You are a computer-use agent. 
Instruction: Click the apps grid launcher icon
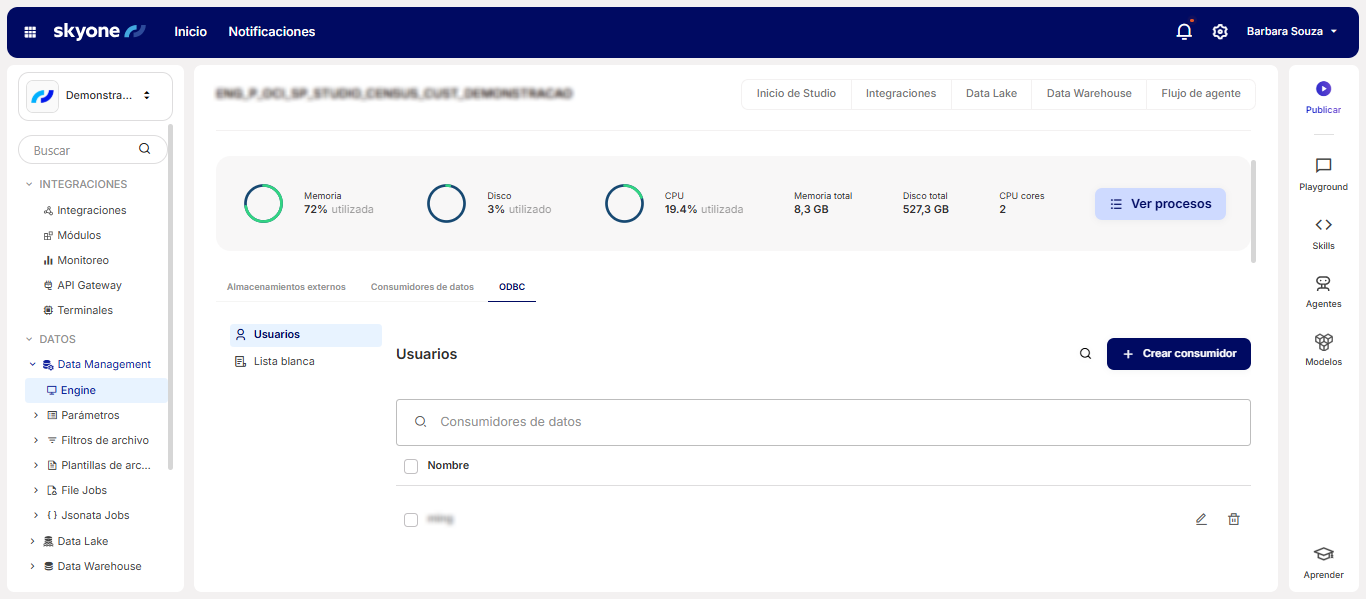(x=30, y=32)
